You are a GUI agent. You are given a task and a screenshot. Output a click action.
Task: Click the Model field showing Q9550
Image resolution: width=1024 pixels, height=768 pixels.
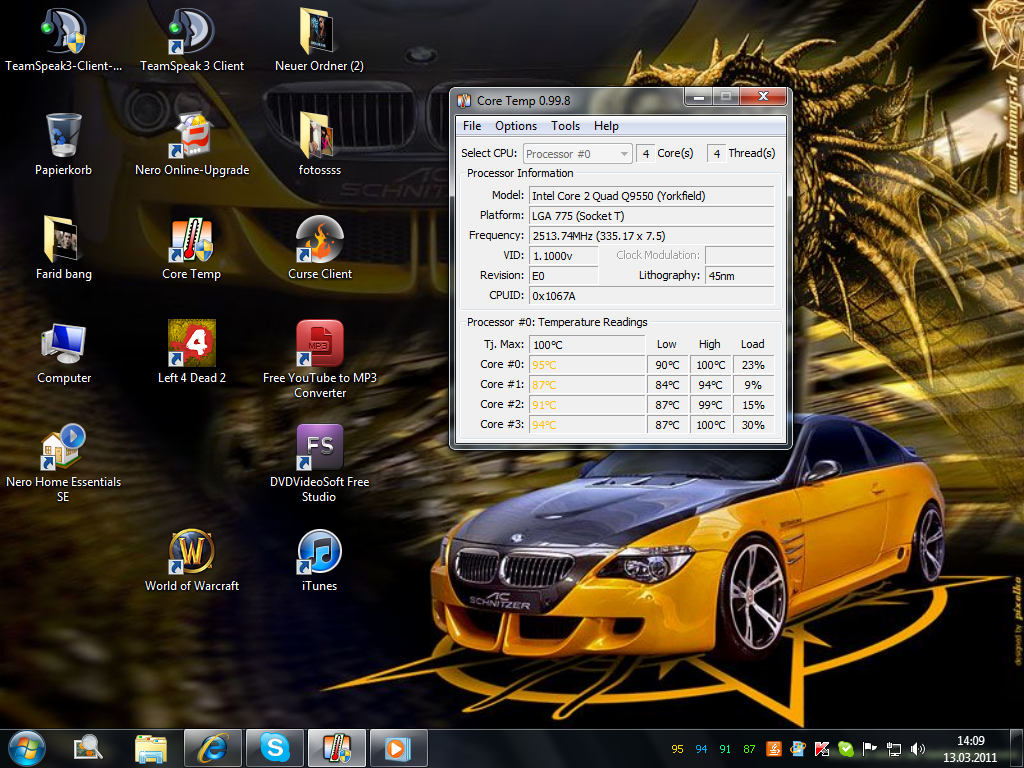click(x=651, y=196)
